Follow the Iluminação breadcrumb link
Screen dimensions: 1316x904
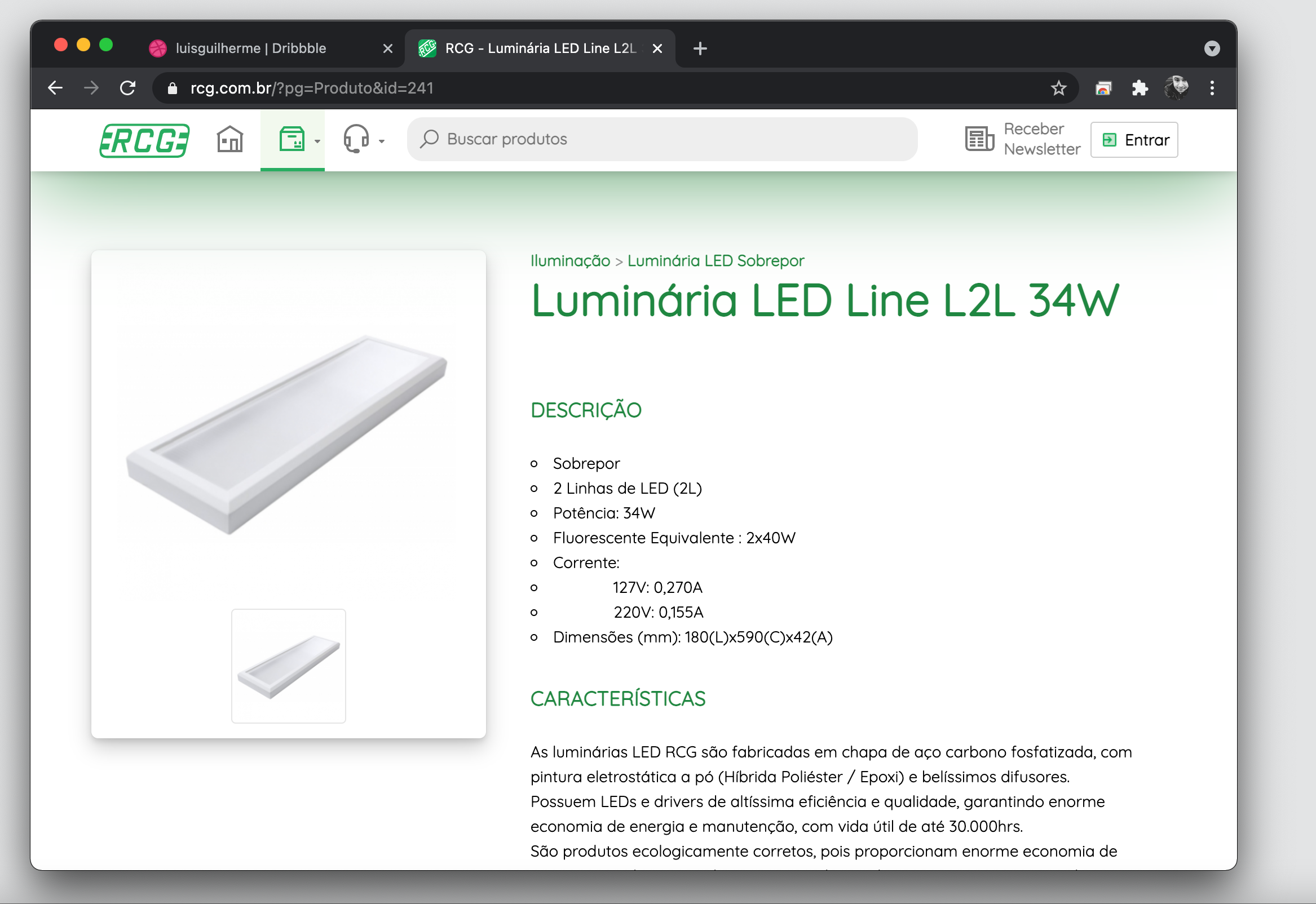pyautogui.click(x=570, y=260)
